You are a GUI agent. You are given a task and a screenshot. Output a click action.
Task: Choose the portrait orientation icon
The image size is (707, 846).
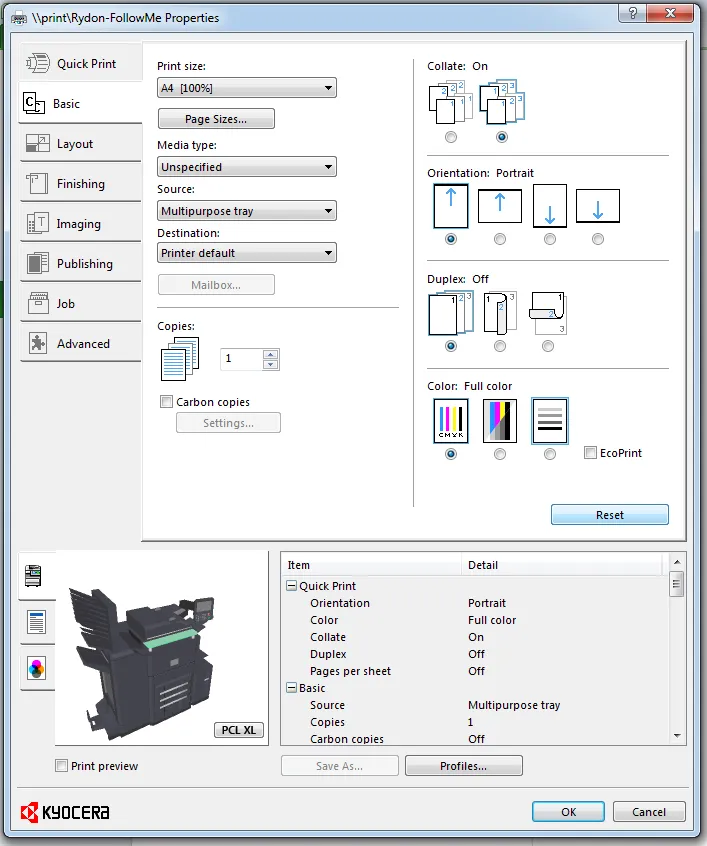451,206
